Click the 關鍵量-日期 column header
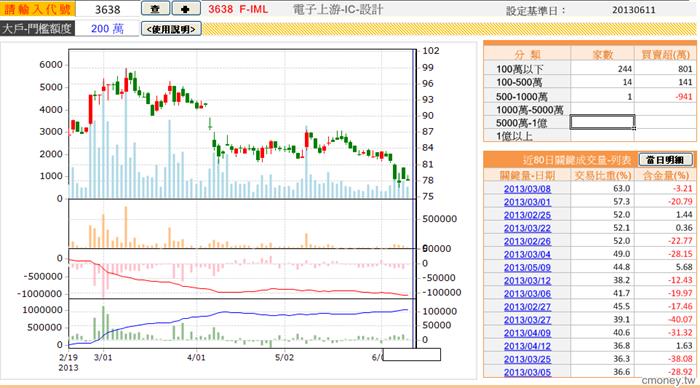Viewport: 700px width, 388px height. tap(527, 175)
